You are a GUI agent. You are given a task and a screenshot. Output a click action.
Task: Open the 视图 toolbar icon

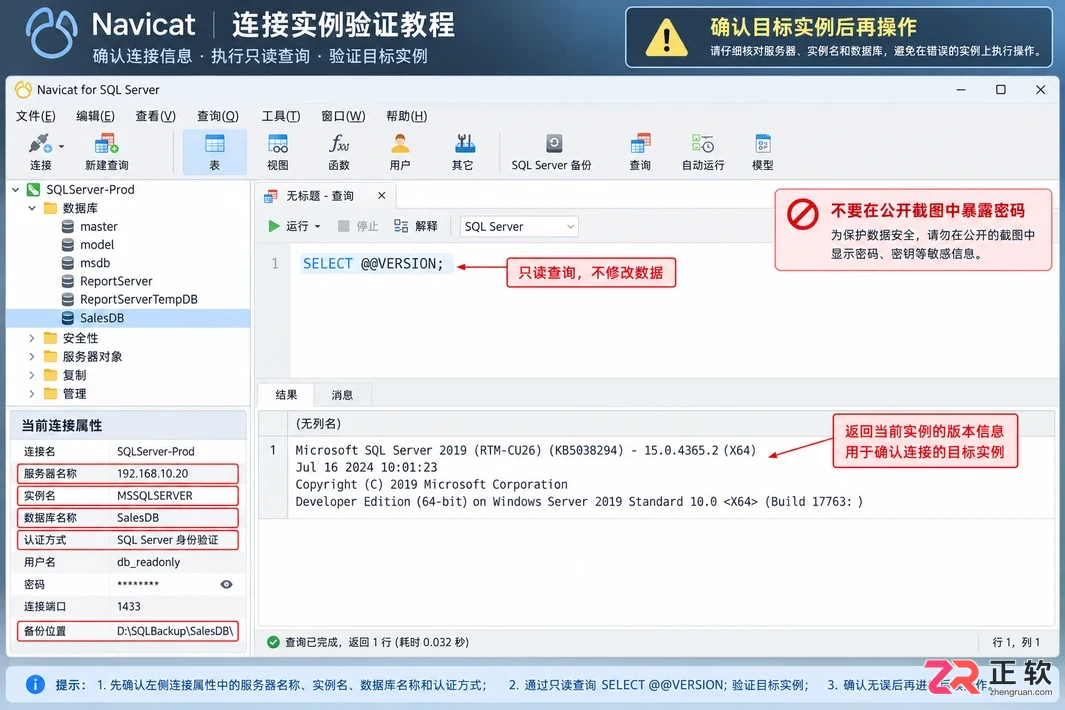pyautogui.click(x=278, y=152)
